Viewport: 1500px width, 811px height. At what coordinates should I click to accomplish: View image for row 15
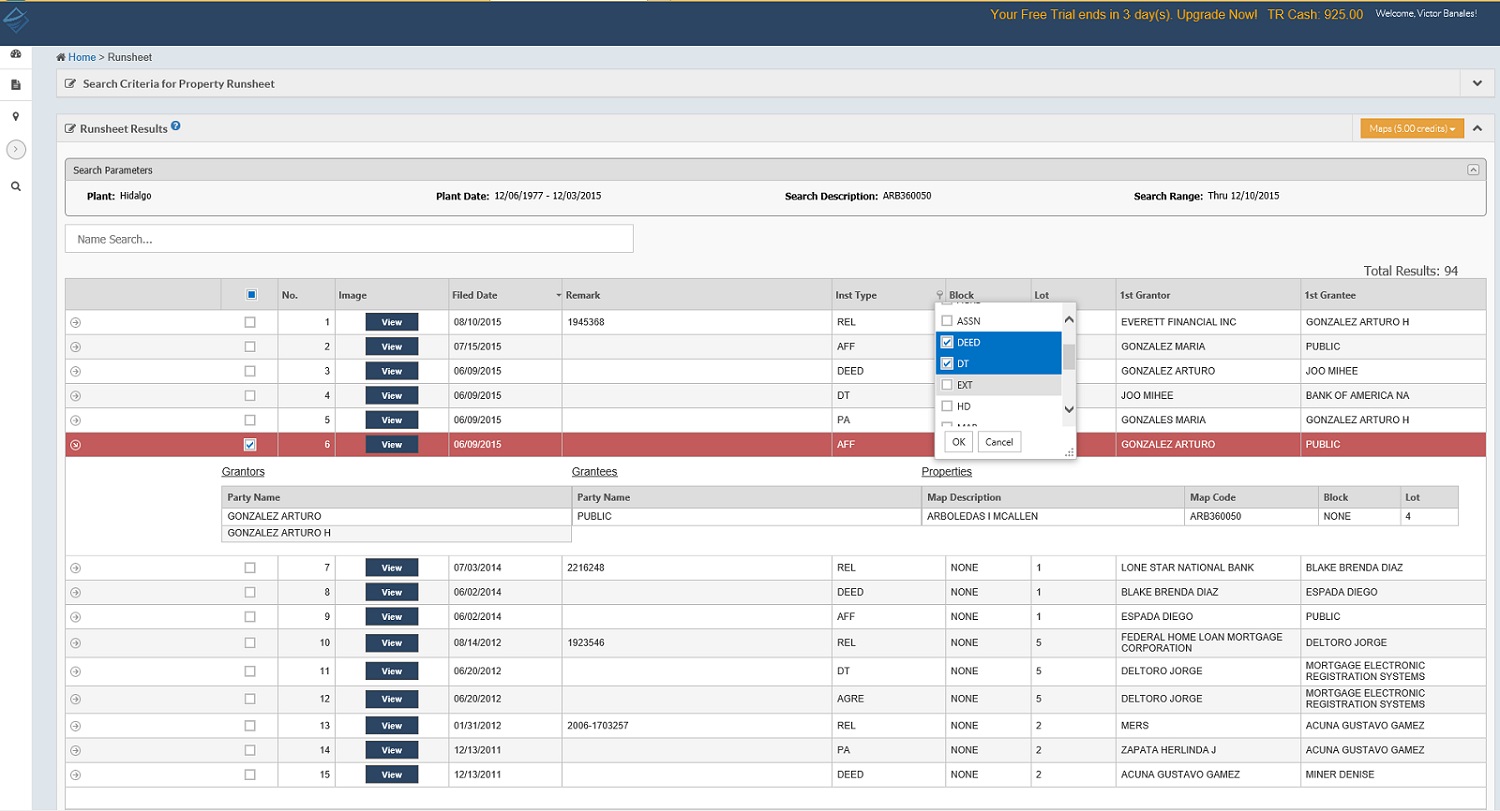tap(392, 775)
